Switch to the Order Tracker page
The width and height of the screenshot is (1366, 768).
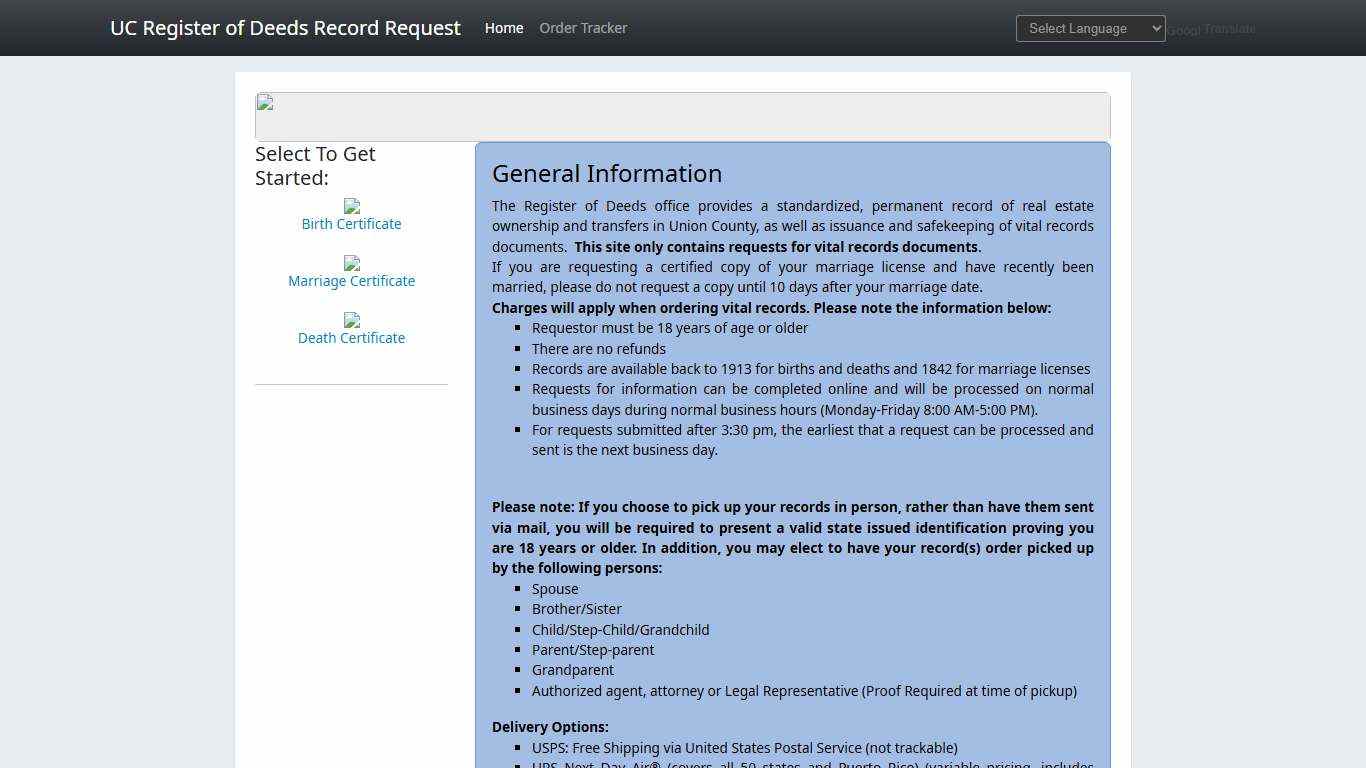click(583, 28)
